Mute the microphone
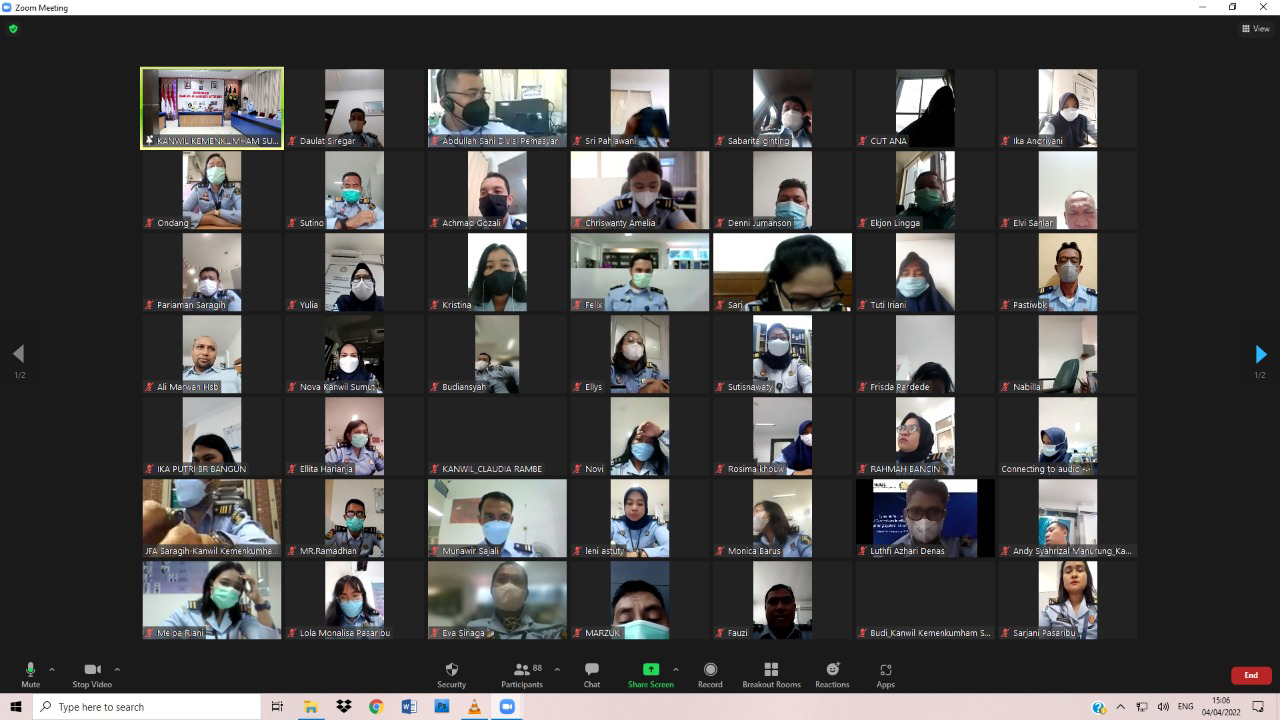Viewport: 1280px width, 720px height. (x=31, y=674)
